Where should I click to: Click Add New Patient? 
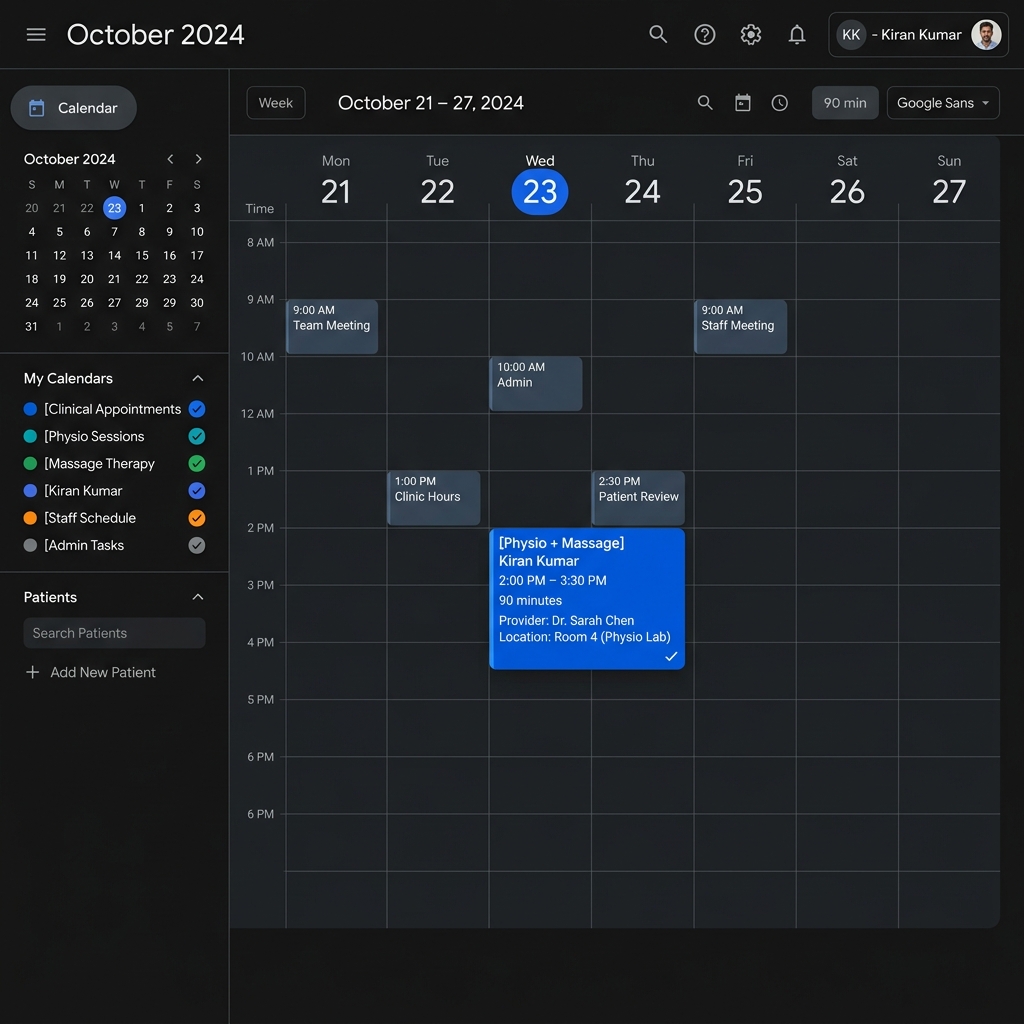coord(91,672)
